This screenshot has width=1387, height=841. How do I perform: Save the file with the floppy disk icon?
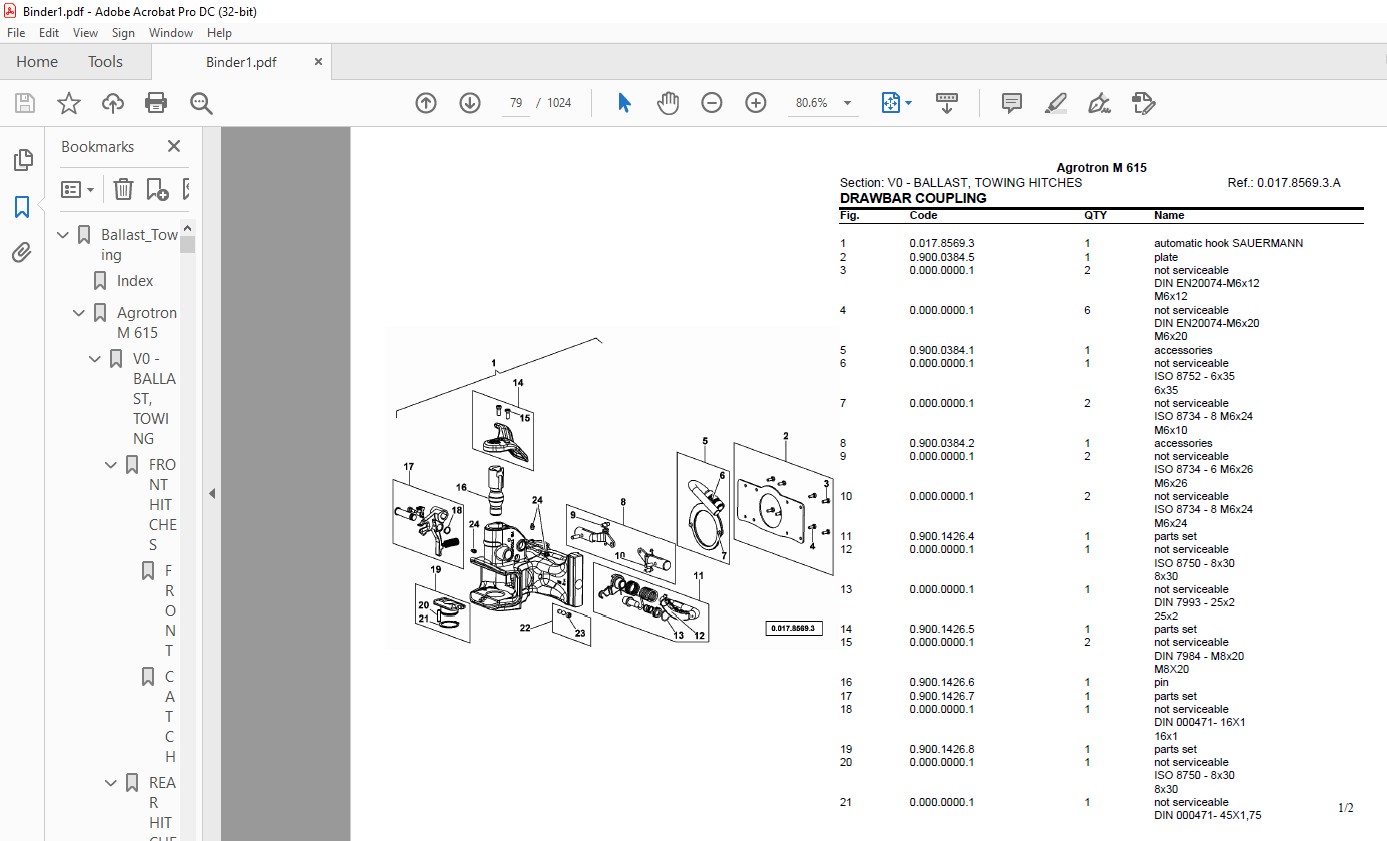(x=25, y=103)
